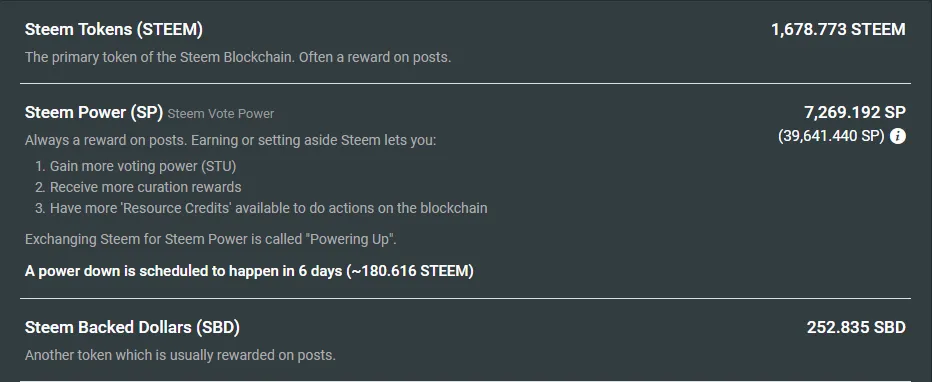The height and width of the screenshot is (382, 932).
Task: Click divider line above Steem Backed Dollars
Action: [x=465, y=298]
